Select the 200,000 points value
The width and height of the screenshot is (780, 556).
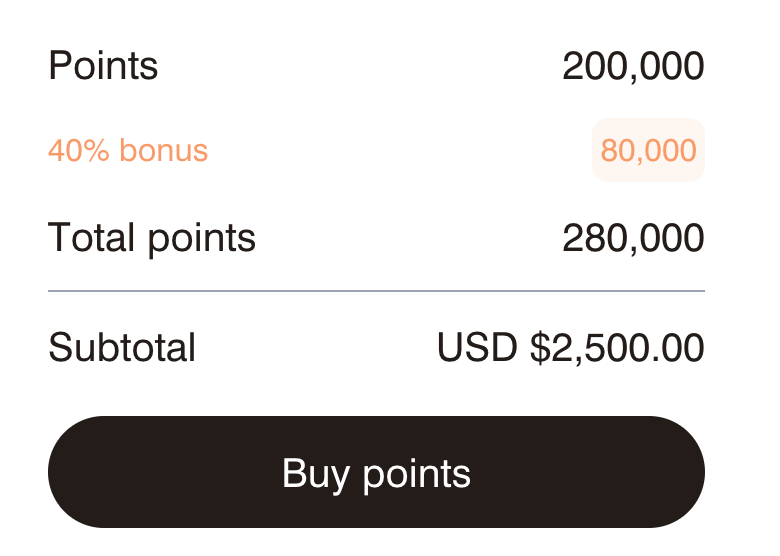(x=633, y=66)
